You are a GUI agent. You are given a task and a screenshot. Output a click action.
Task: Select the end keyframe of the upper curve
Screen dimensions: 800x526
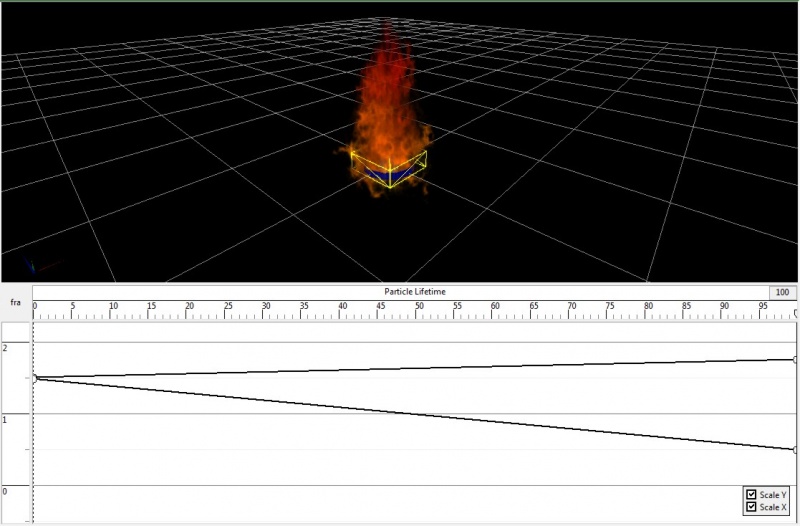click(x=795, y=359)
